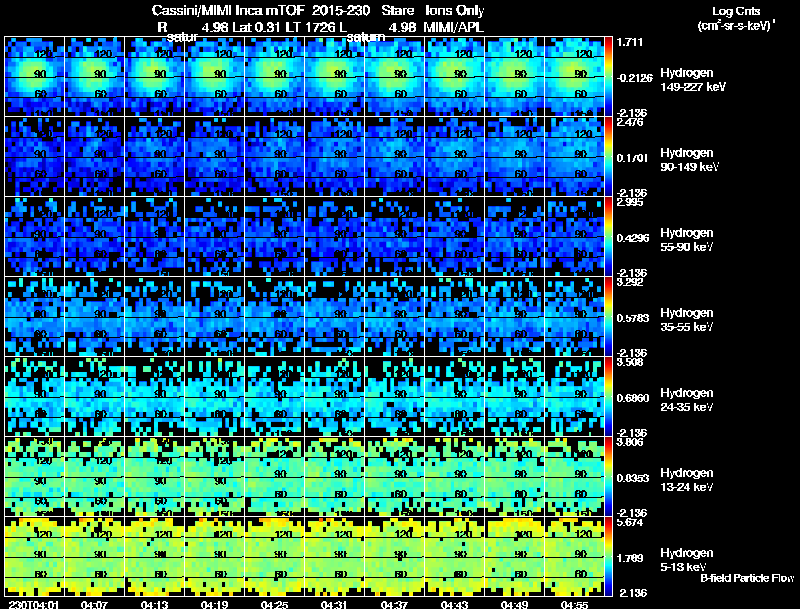This screenshot has width=800, height=609.
Task: Open the 24-35 keV panel at 04:19
Action: (214, 396)
